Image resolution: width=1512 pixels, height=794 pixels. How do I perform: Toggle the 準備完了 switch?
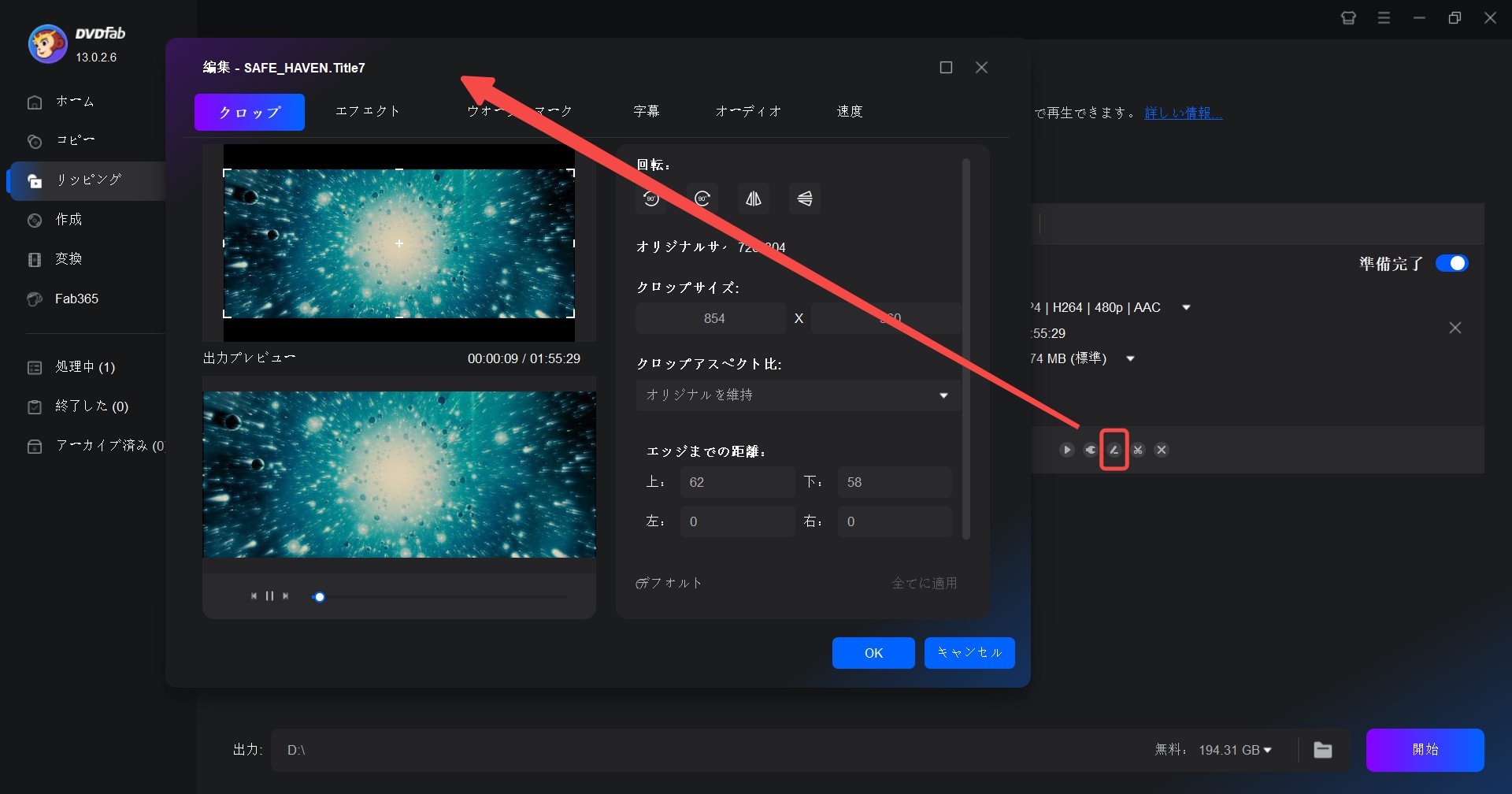tap(1451, 264)
